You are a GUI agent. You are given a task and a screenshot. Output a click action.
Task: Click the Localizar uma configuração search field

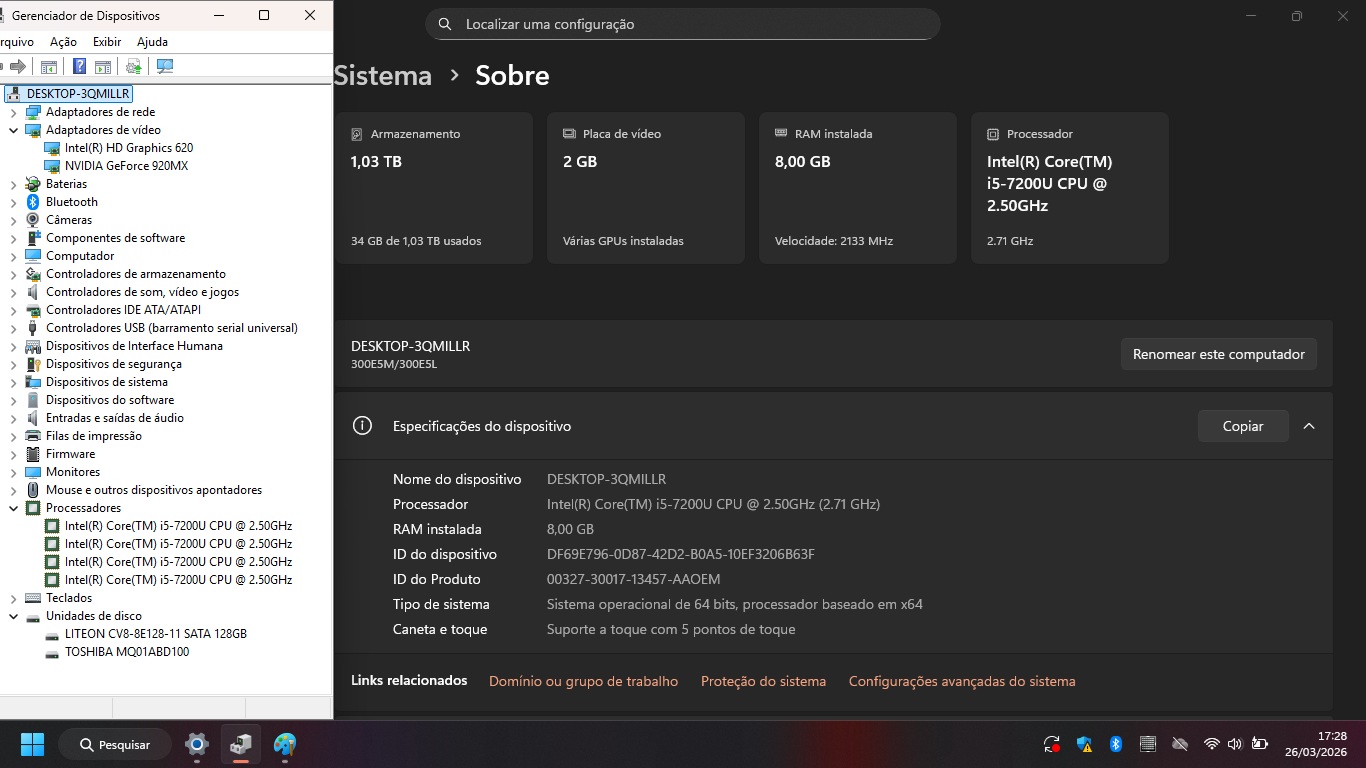point(683,24)
